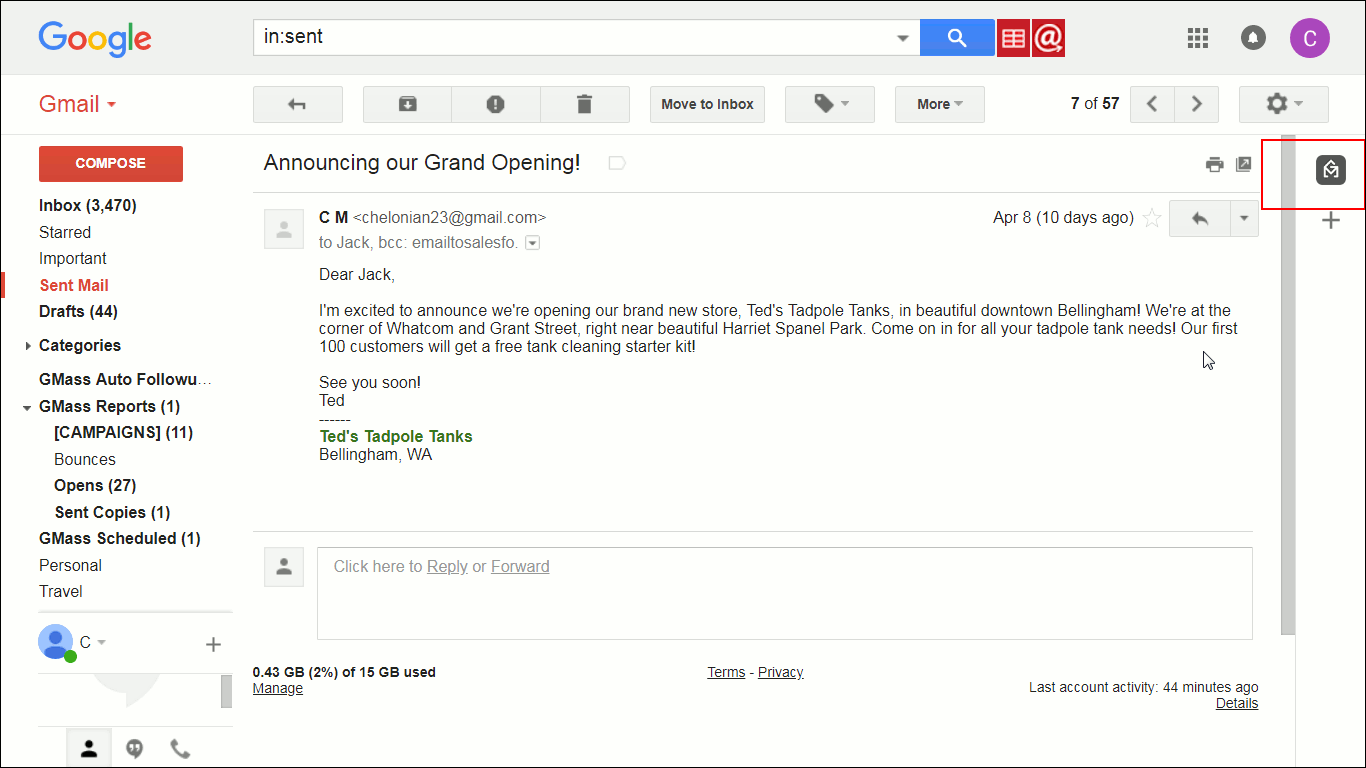Toggle the importance marker beside subject
This screenshot has width=1366, height=768.
tap(617, 163)
